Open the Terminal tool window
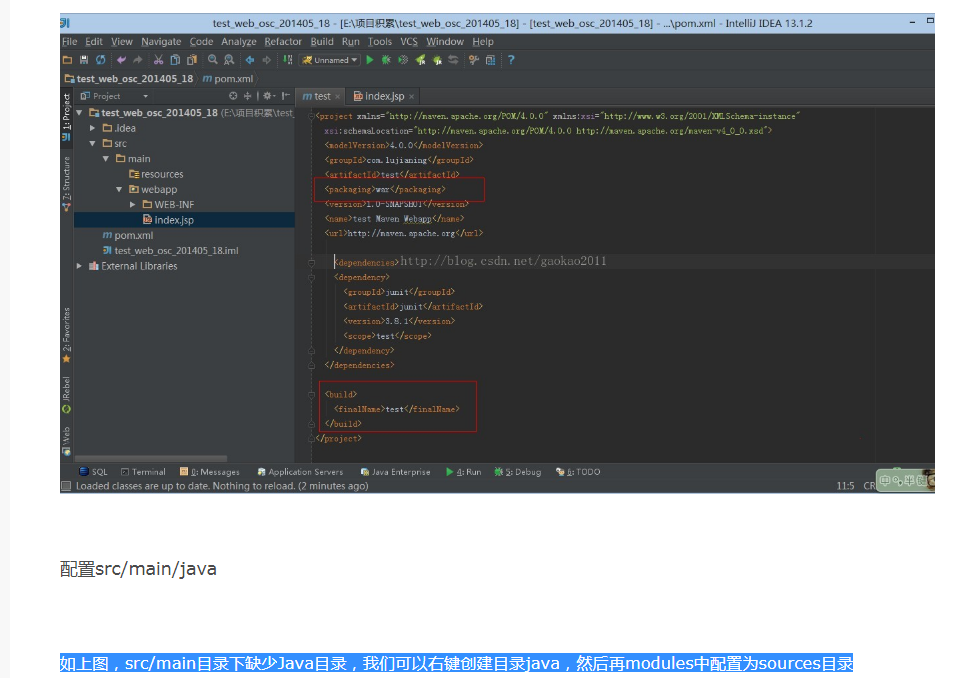Viewport: 968px width, 678px height. [143, 472]
